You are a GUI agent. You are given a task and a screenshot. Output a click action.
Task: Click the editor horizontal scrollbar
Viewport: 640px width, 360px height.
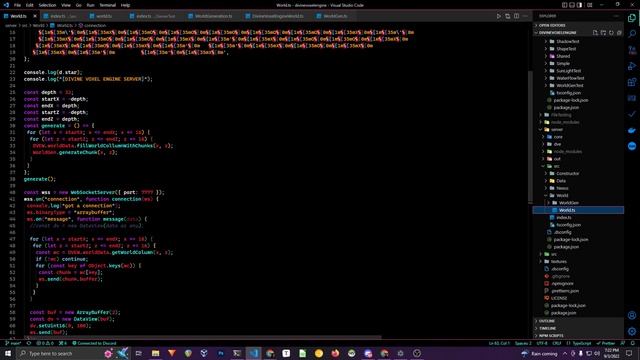point(204,338)
